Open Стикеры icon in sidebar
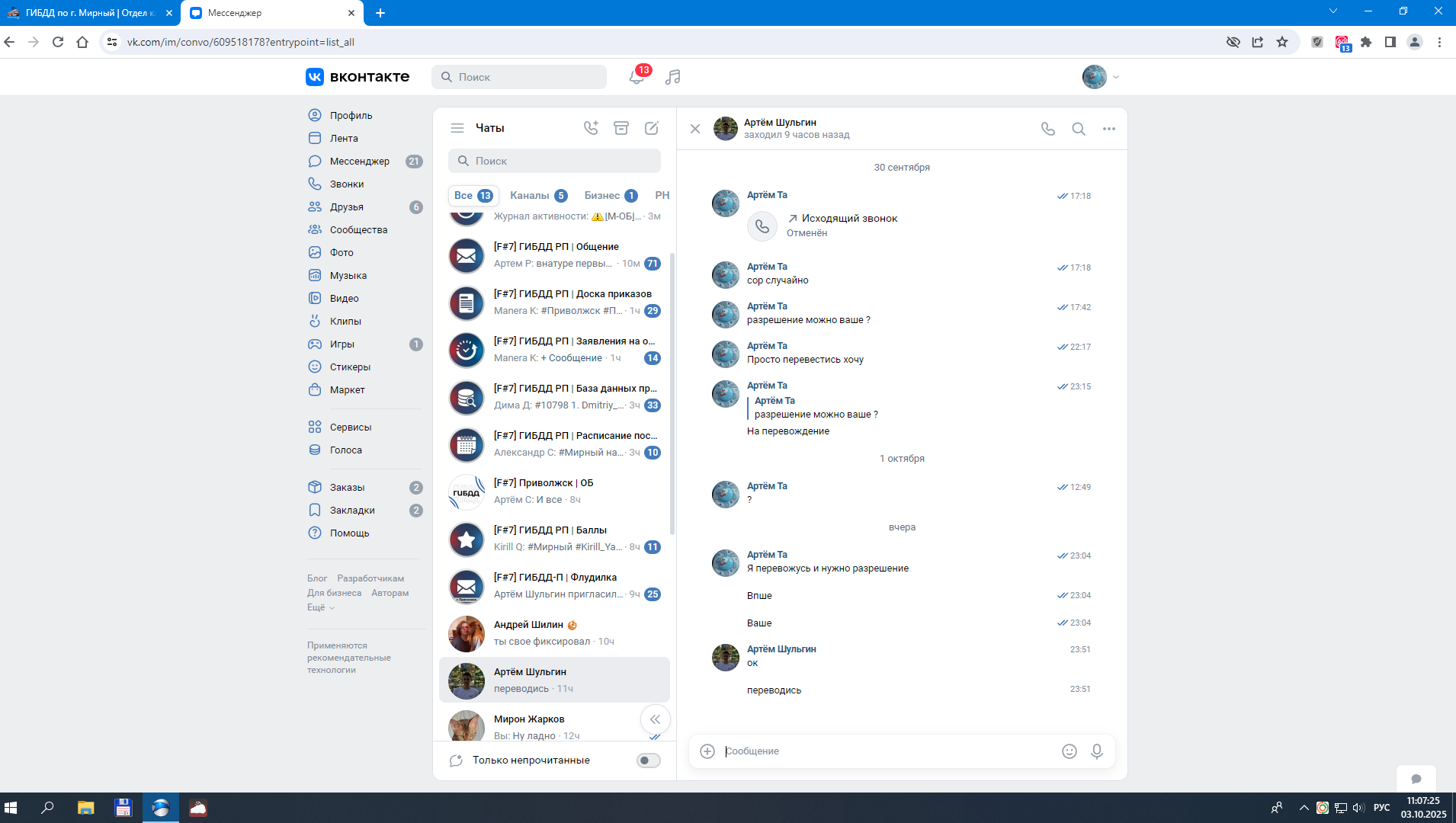This screenshot has height=823, width=1456. 315,367
